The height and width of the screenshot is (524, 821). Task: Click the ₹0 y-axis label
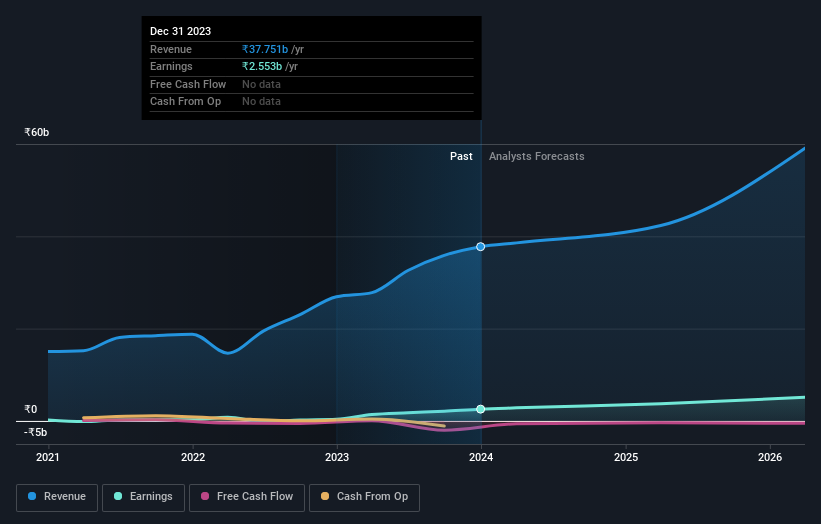(31, 409)
